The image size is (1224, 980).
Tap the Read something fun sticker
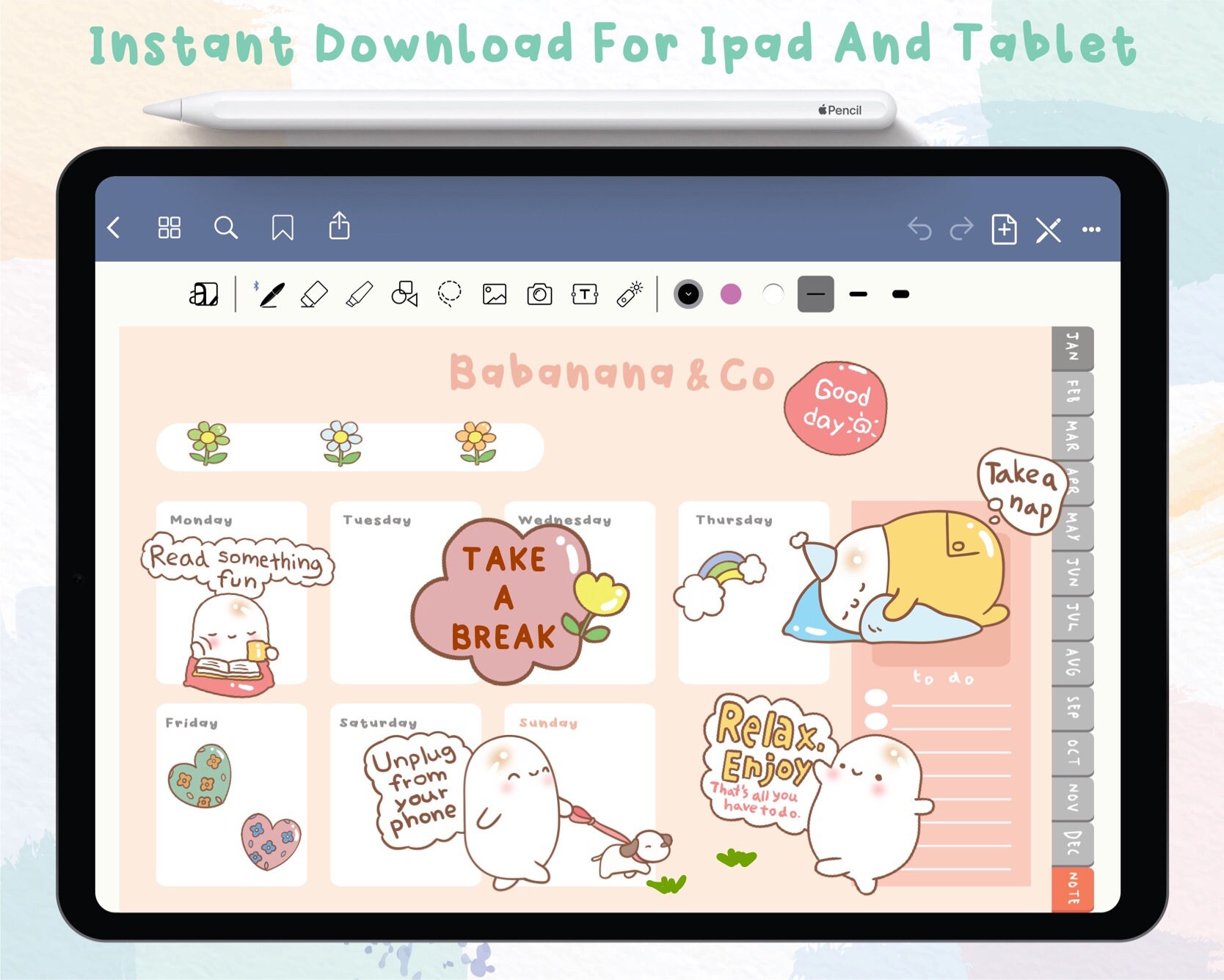tap(236, 563)
